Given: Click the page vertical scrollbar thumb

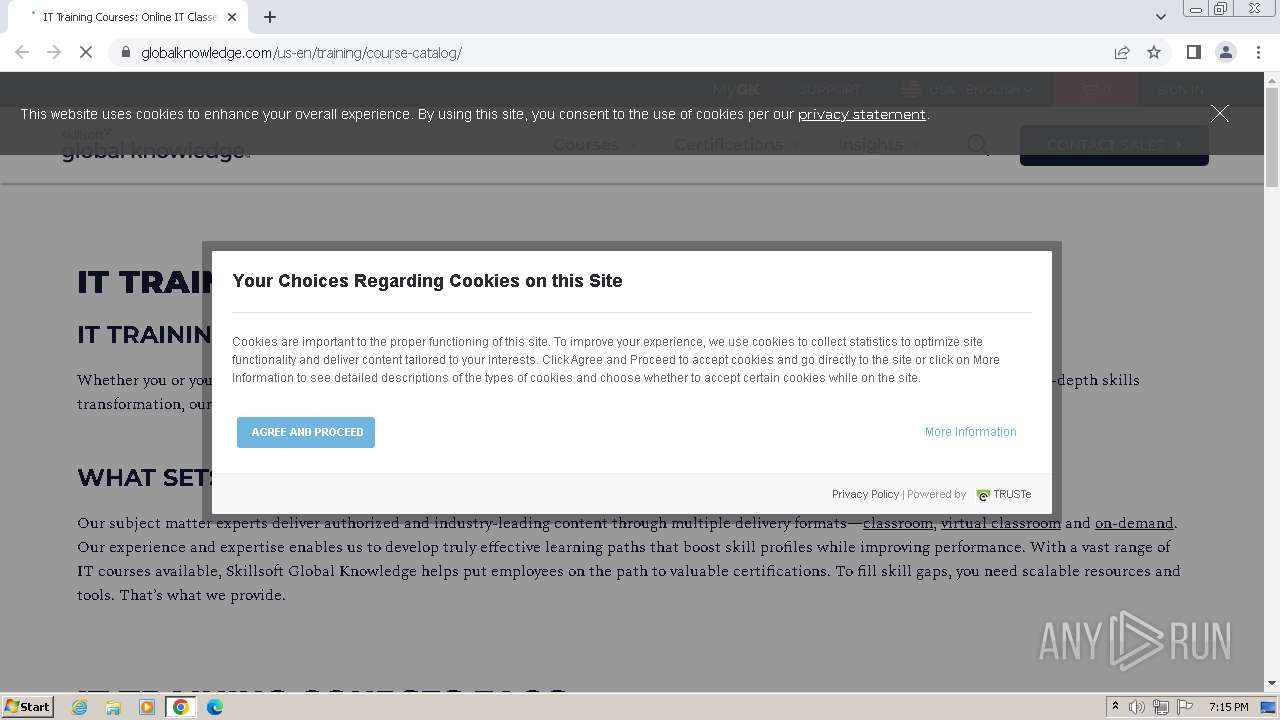Looking at the screenshot, I should click(1272, 135).
